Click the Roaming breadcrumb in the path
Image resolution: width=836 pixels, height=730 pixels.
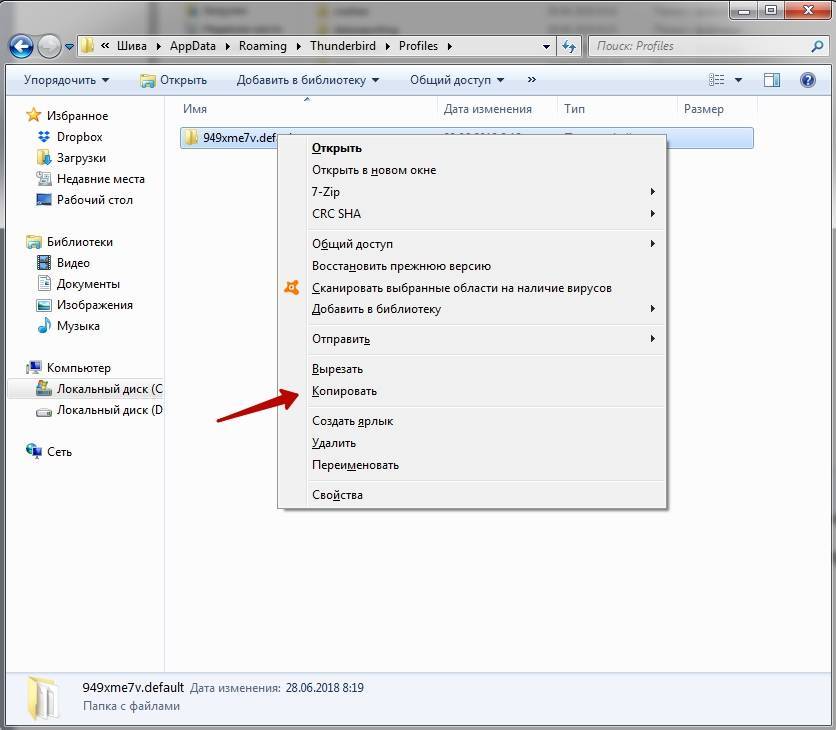tap(262, 46)
